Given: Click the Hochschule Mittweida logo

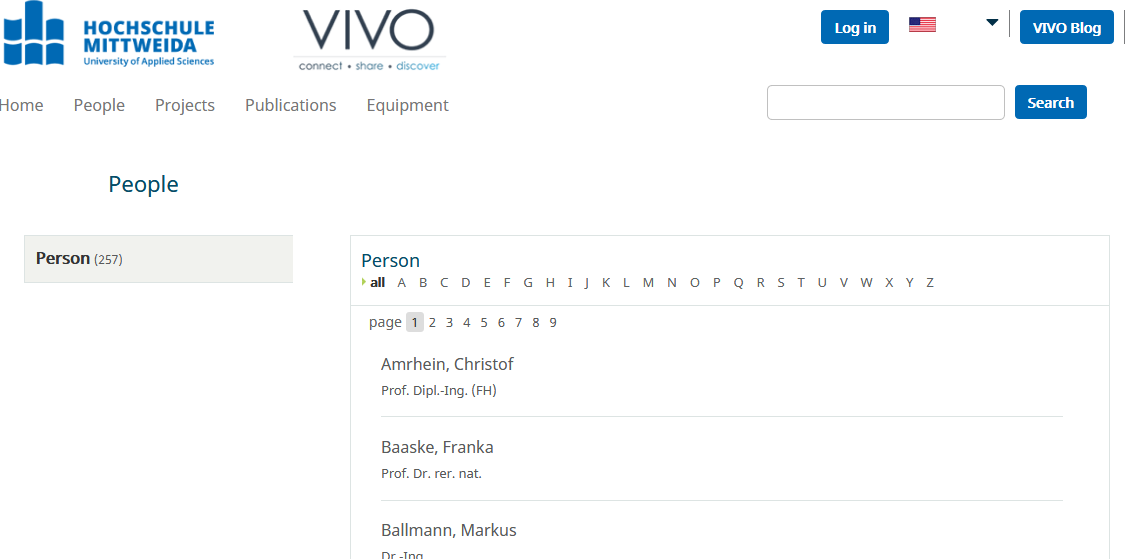Looking at the screenshot, I should (x=108, y=34).
